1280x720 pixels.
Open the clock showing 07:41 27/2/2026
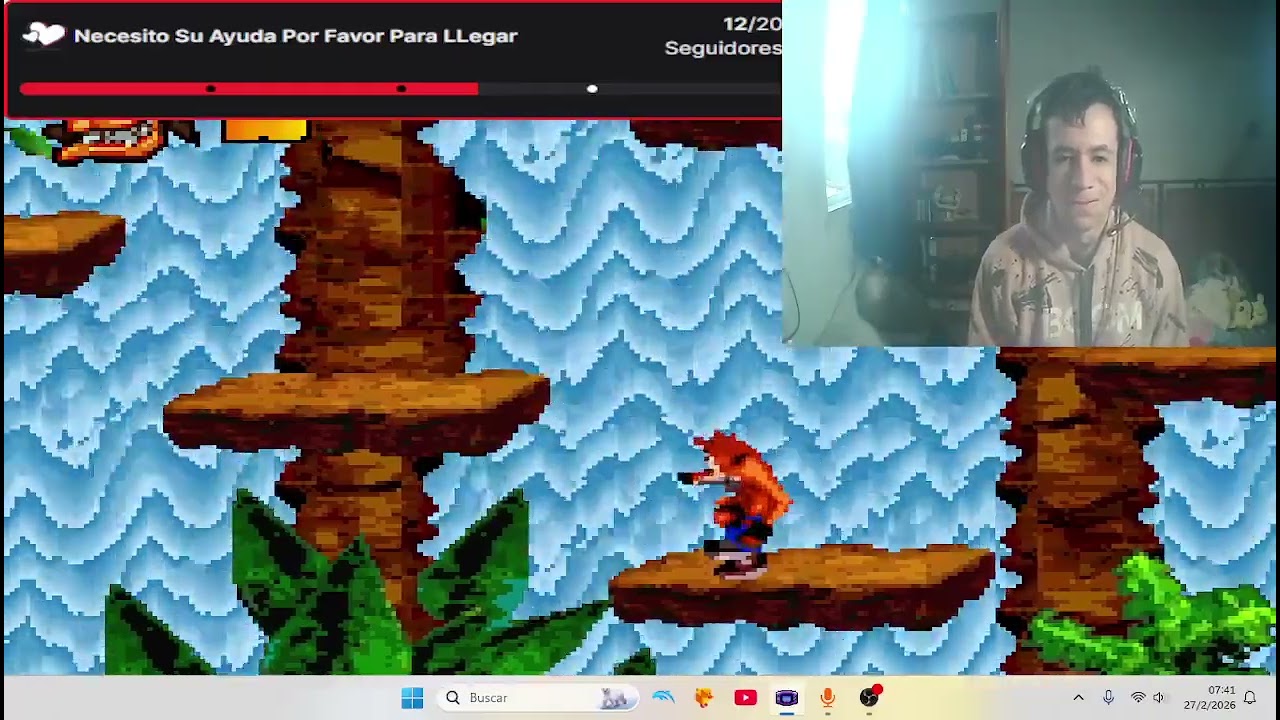click(x=1209, y=698)
